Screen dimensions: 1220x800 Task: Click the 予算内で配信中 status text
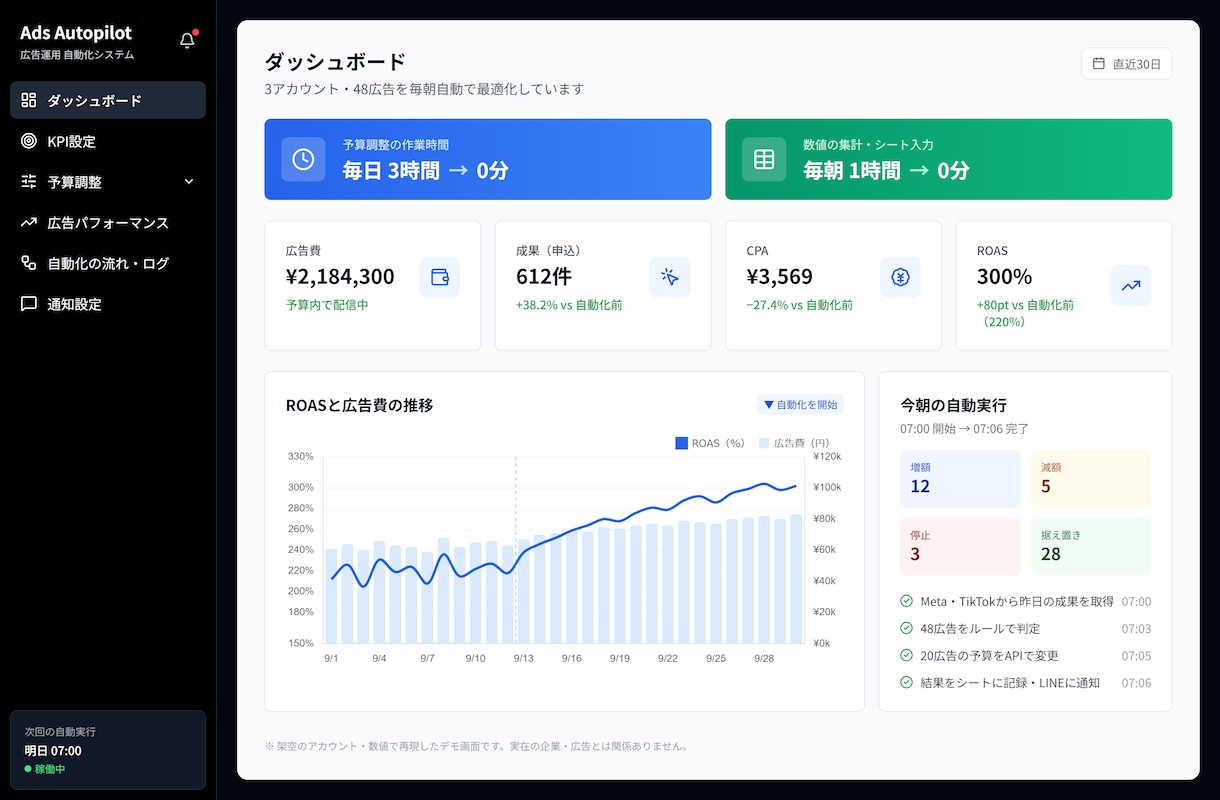(327, 304)
